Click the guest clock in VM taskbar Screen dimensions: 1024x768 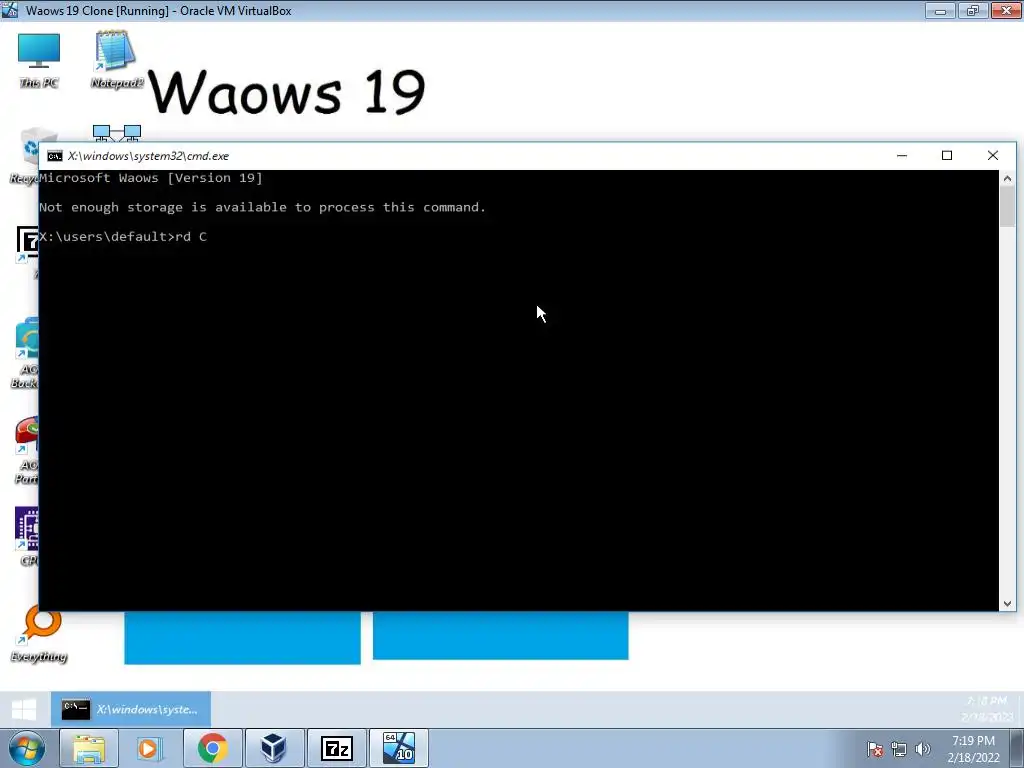[x=986, y=709]
